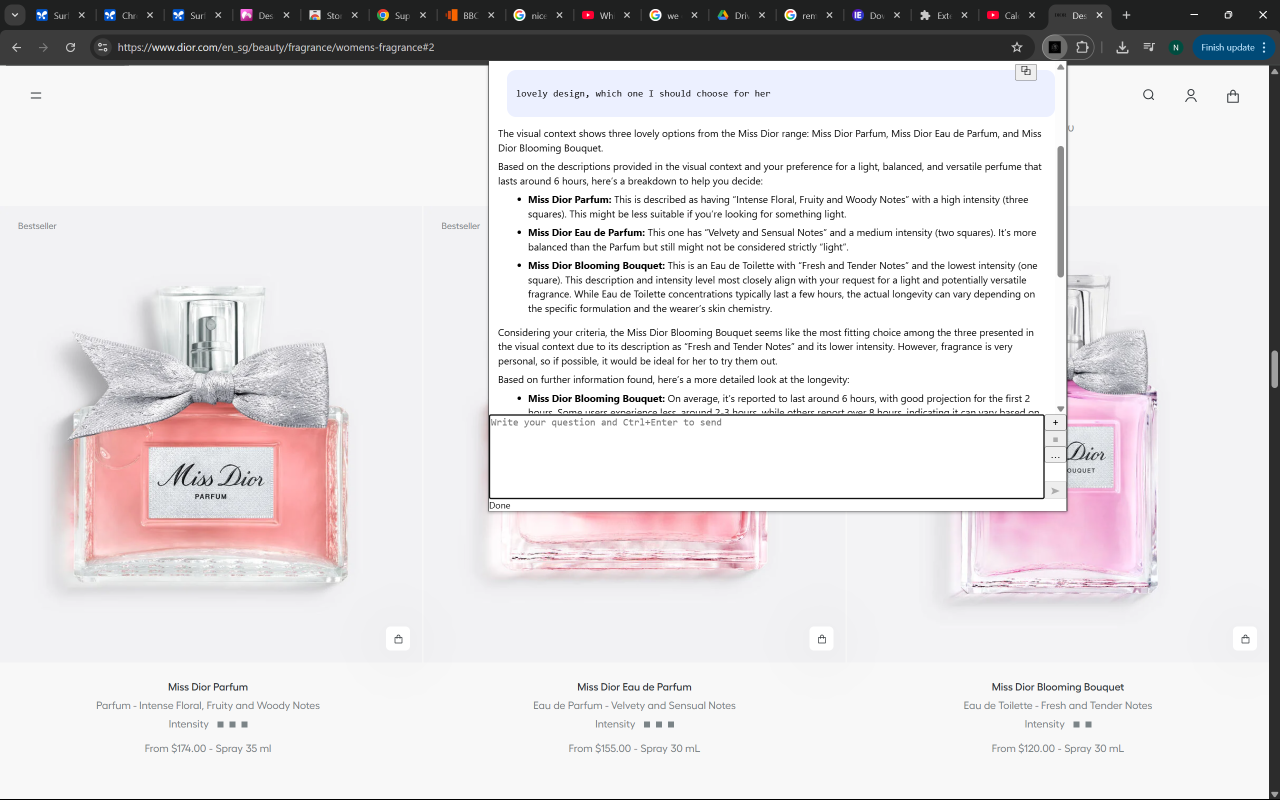Close the BBC tab
Screen dimensions: 1280x800
pyautogui.click(x=491, y=15)
